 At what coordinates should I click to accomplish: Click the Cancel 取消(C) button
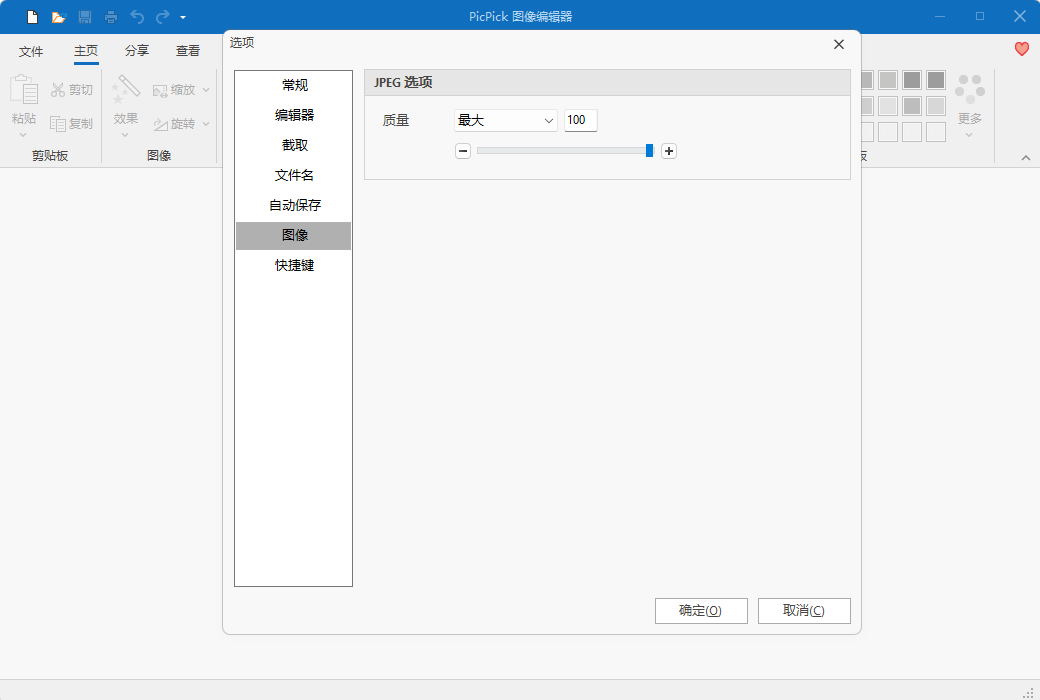(804, 610)
